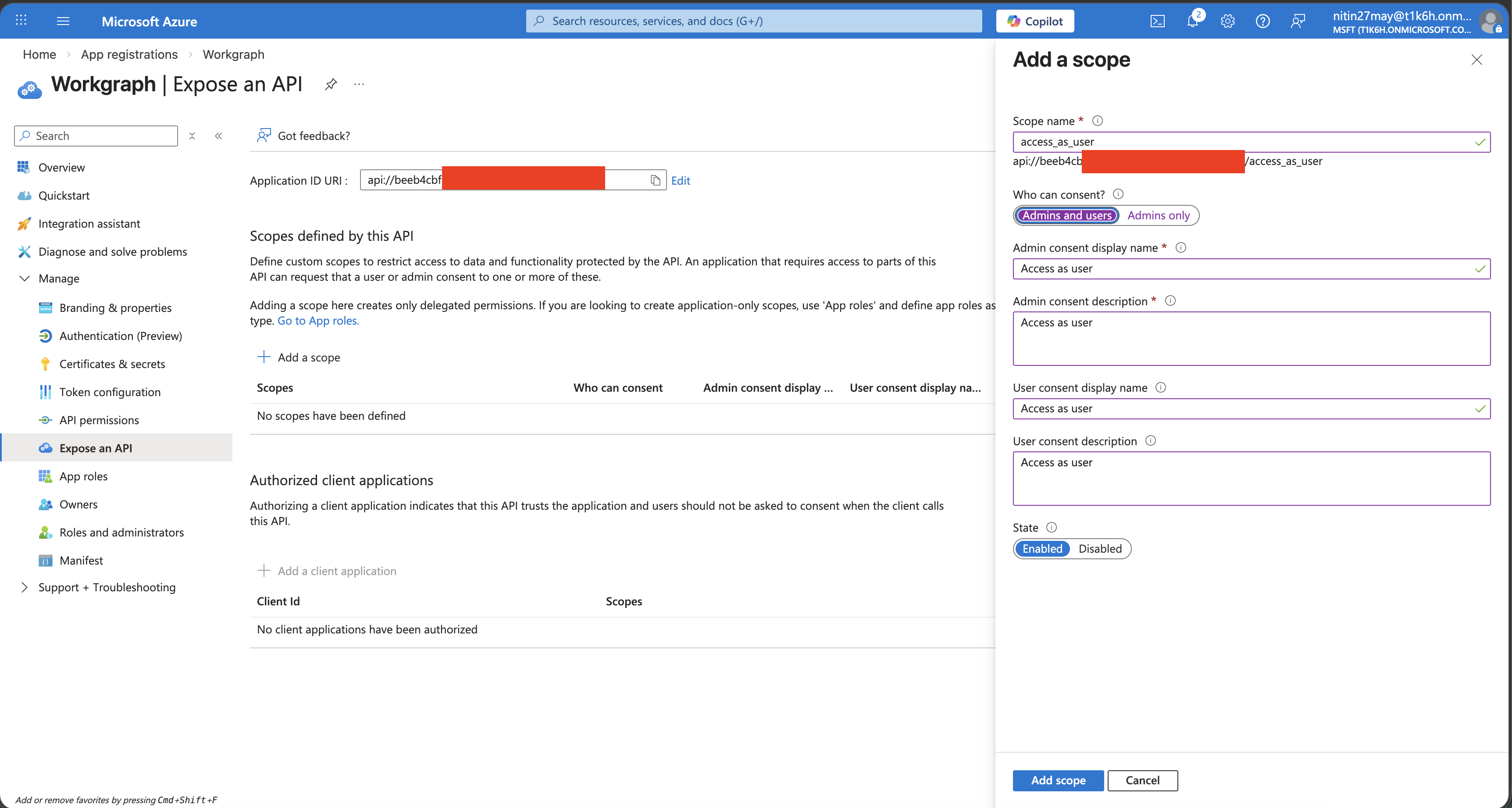Click the Workgraph Expose an API cloud icon
Viewport: 1512px width, 808px height.
pos(29,89)
